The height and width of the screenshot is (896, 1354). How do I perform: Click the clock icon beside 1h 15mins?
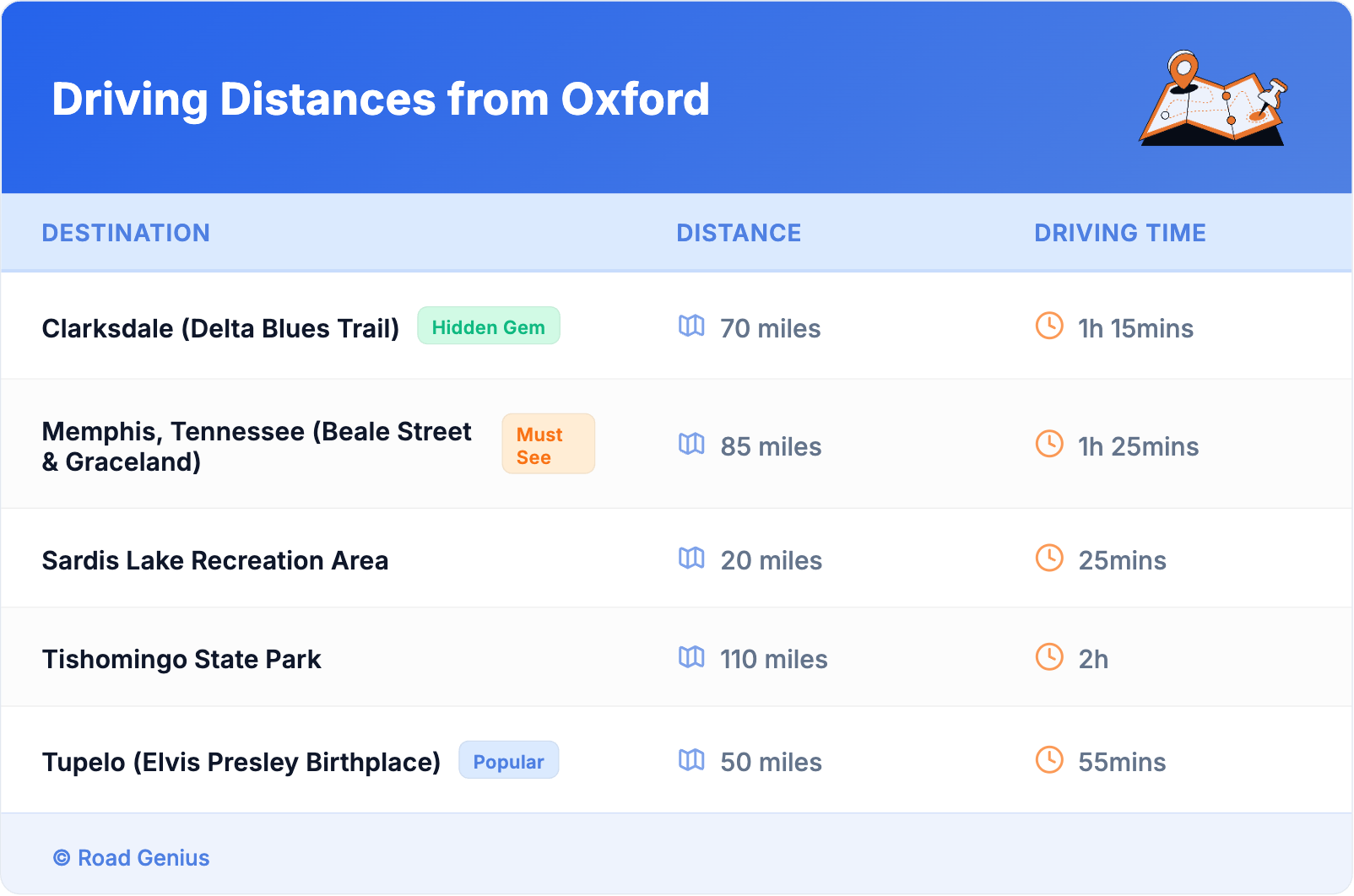[1049, 327]
